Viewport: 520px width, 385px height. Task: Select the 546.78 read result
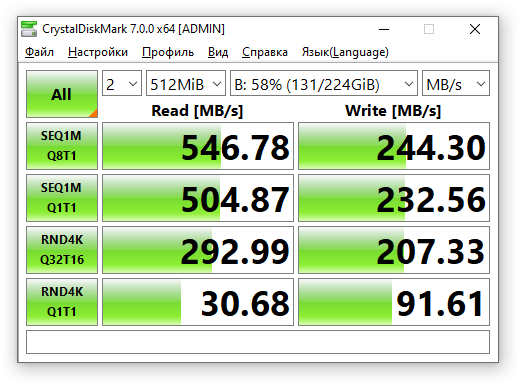click(198, 146)
